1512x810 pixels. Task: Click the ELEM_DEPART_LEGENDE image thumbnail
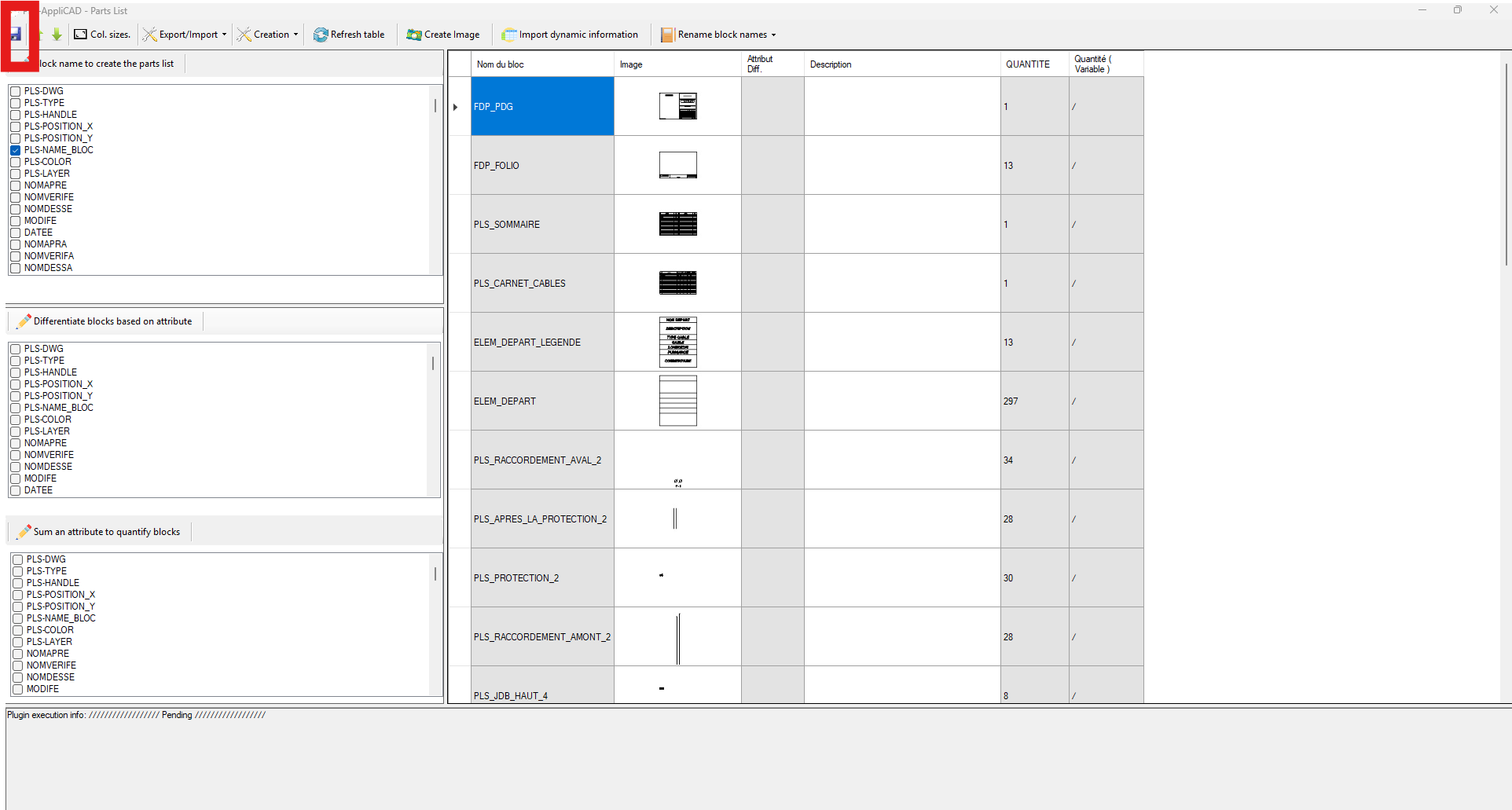tap(677, 343)
